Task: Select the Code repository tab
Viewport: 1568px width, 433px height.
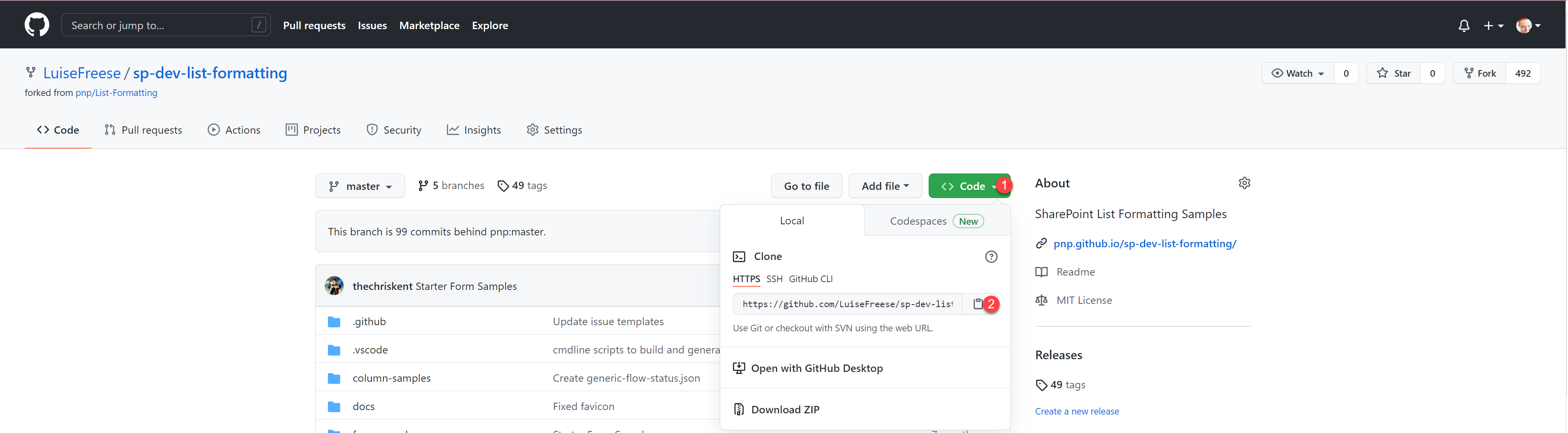Action: pyautogui.click(x=58, y=130)
